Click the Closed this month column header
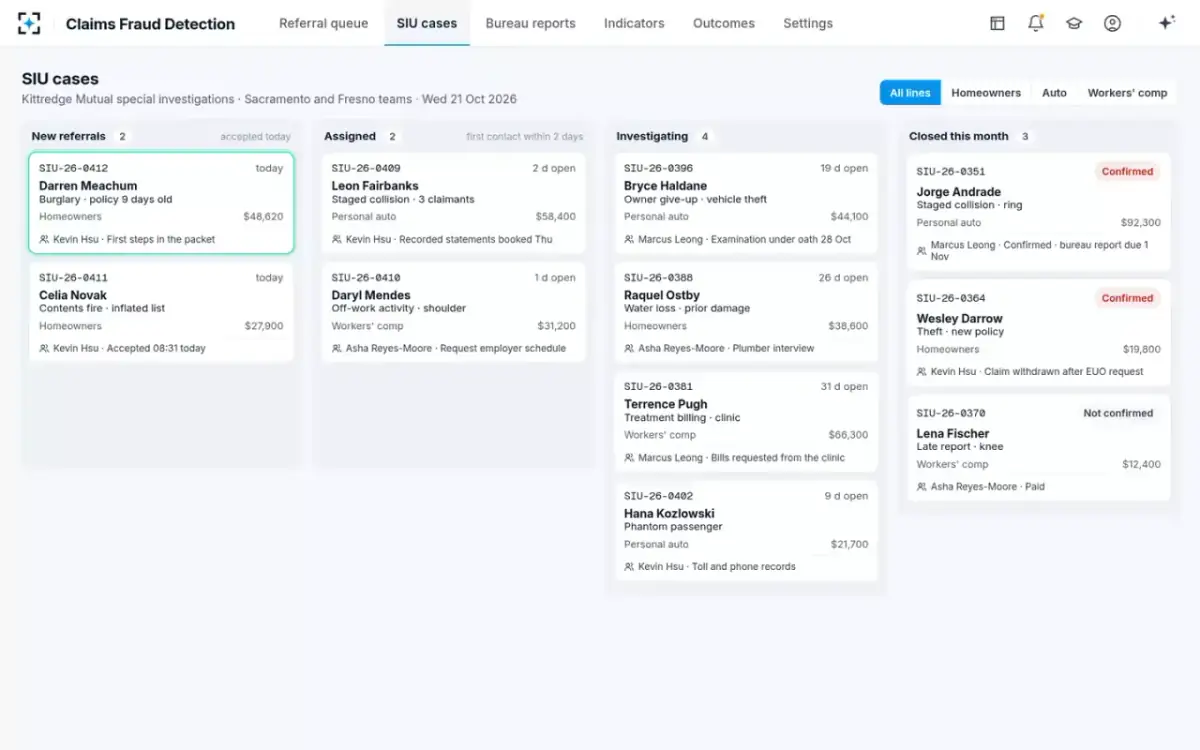This screenshot has height=750, width=1200. click(x=959, y=136)
